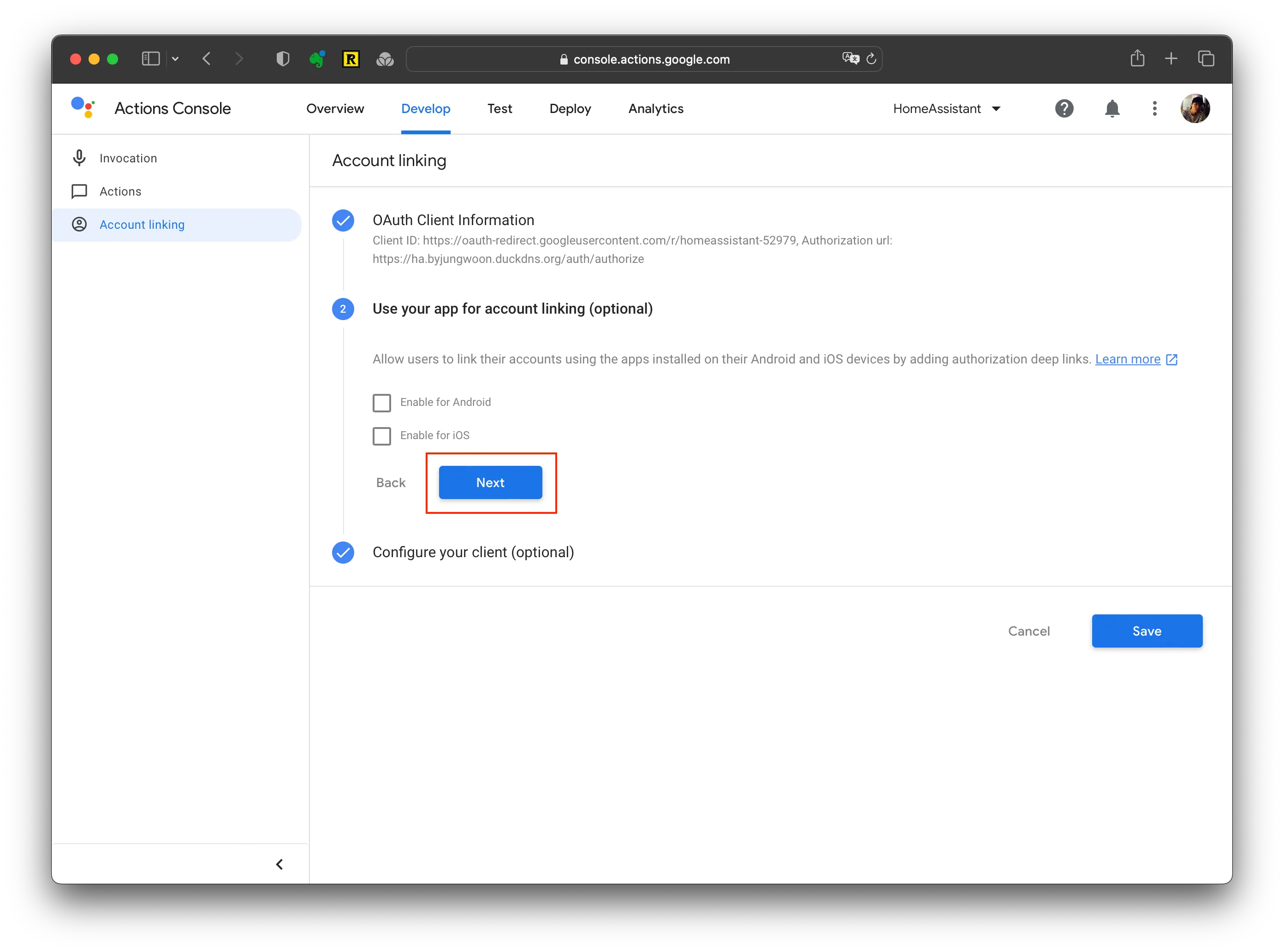Image resolution: width=1284 pixels, height=952 pixels.
Task: Switch to the Develop tab
Action: (x=425, y=108)
